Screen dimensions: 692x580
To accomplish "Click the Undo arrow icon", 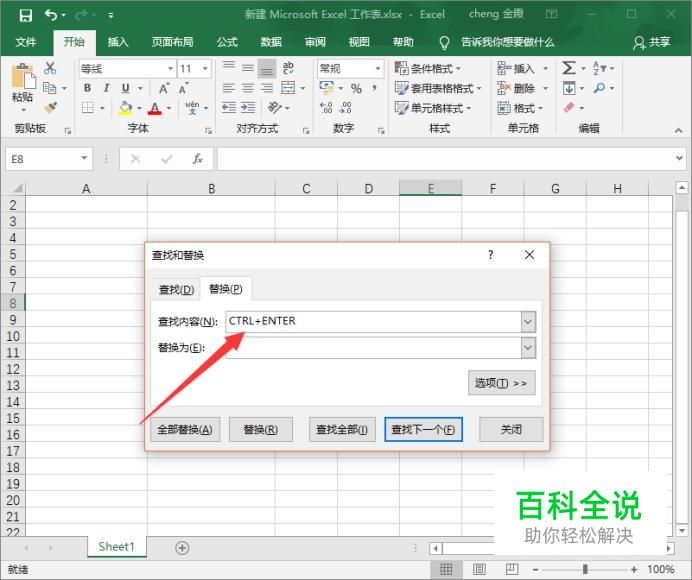I will pyautogui.click(x=51, y=15).
